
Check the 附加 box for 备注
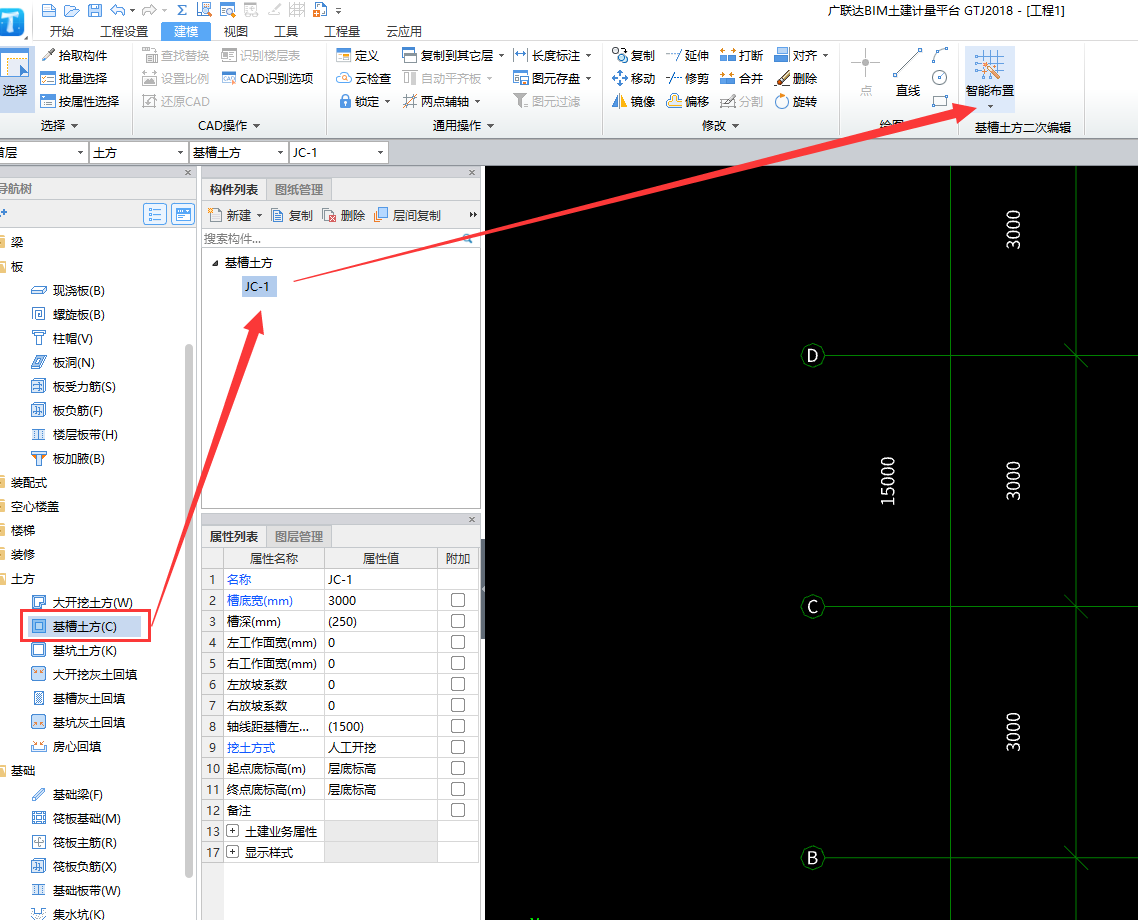tap(458, 810)
